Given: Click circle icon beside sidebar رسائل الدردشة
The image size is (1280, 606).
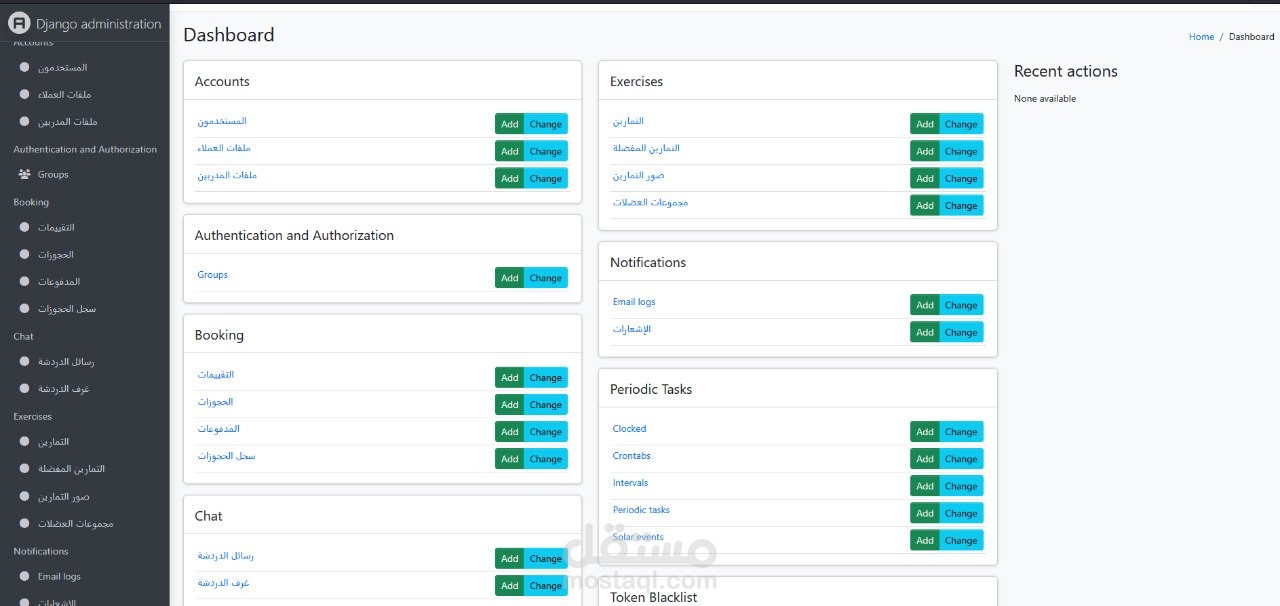Looking at the screenshot, I should click(24, 362).
